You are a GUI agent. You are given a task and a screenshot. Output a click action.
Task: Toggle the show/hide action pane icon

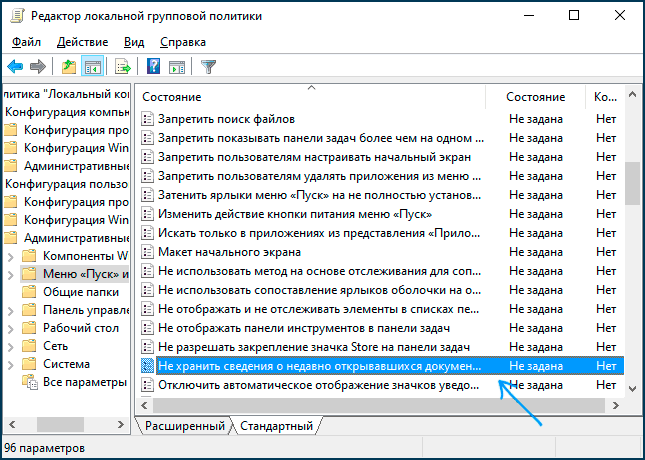pyautogui.click(x=177, y=66)
